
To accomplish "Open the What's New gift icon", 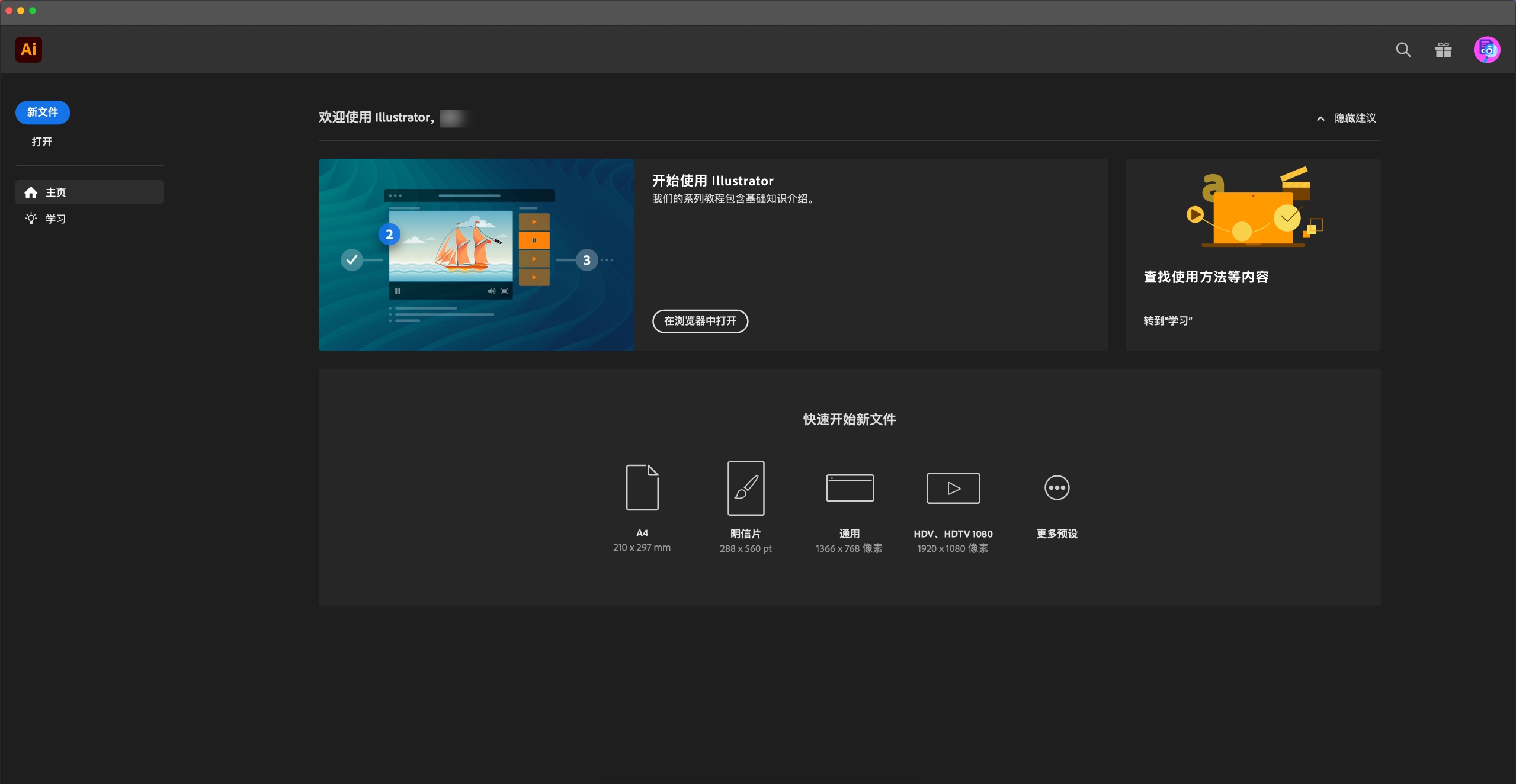I will click(x=1443, y=50).
